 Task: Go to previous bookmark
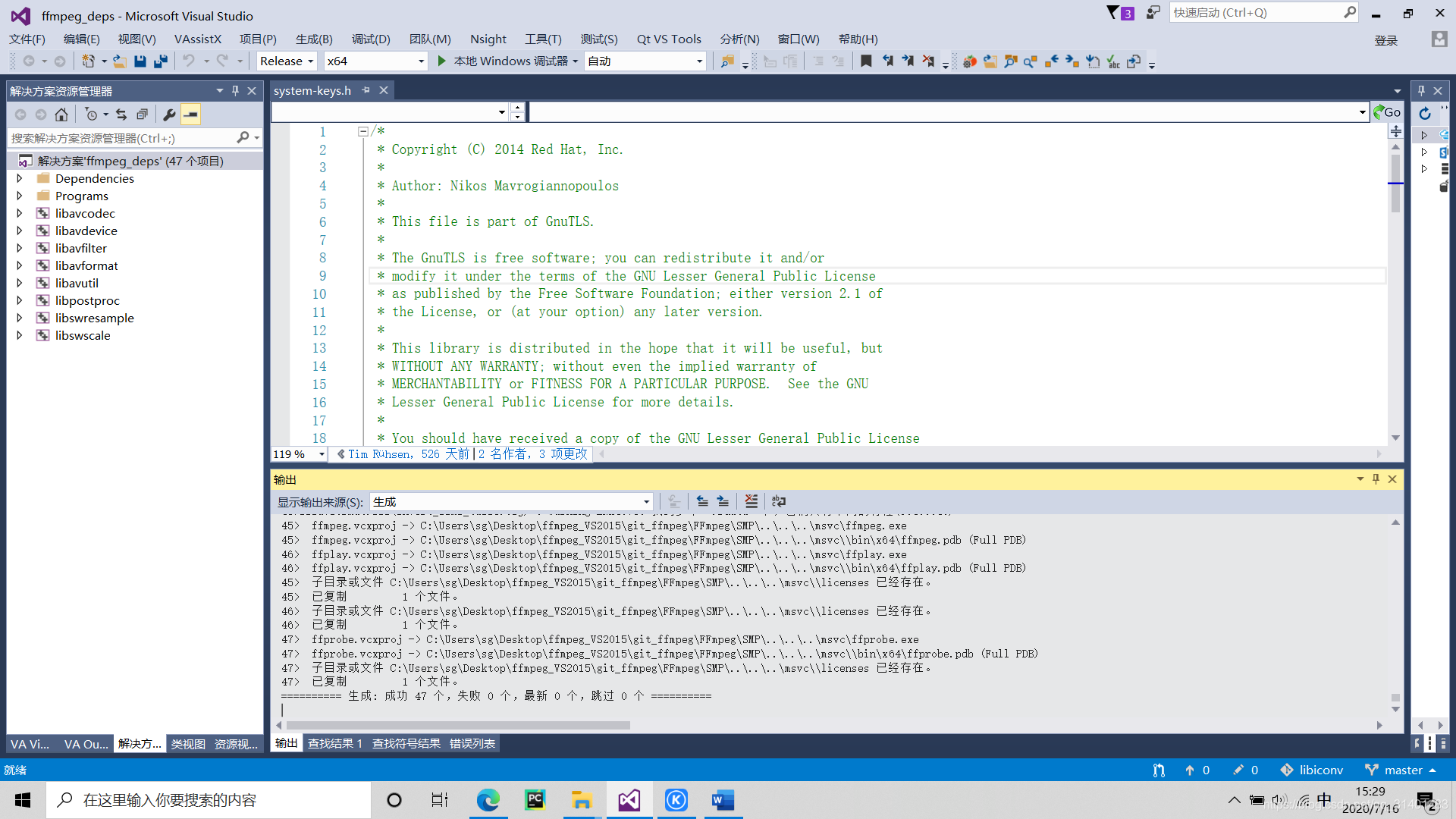(887, 61)
